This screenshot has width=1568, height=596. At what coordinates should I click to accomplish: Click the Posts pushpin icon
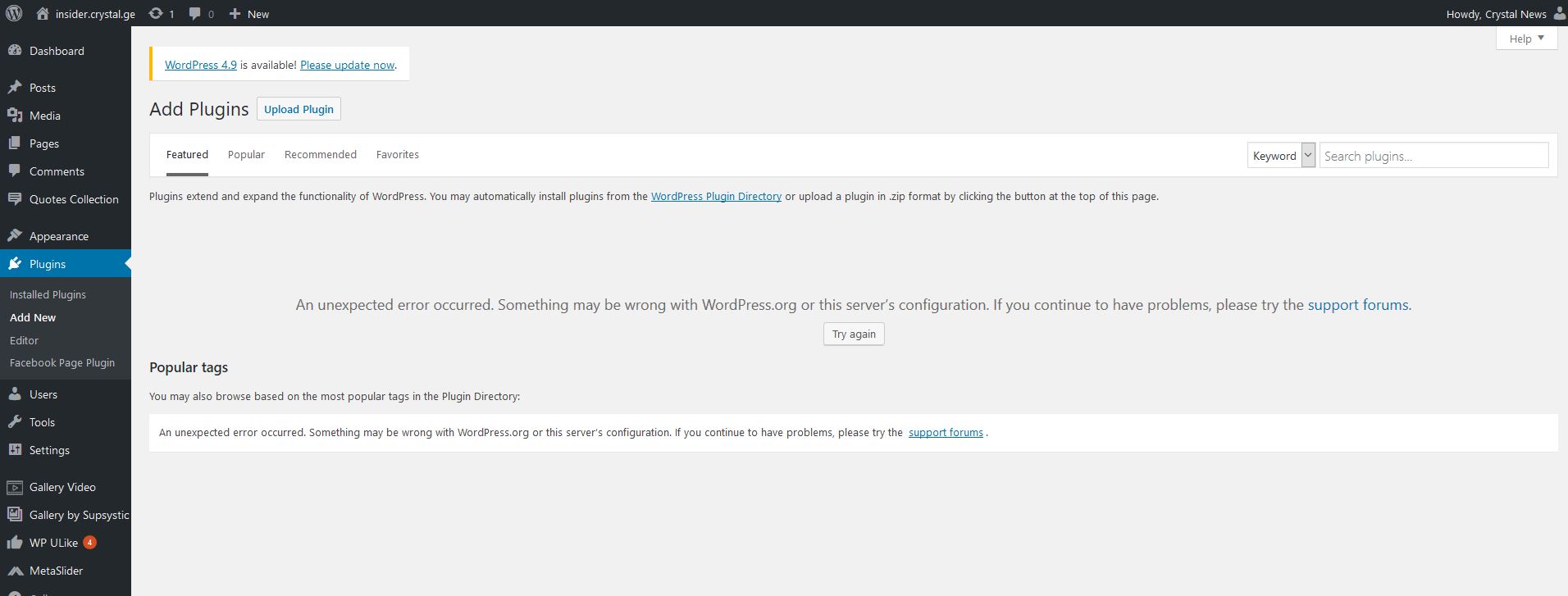[x=15, y=88]
